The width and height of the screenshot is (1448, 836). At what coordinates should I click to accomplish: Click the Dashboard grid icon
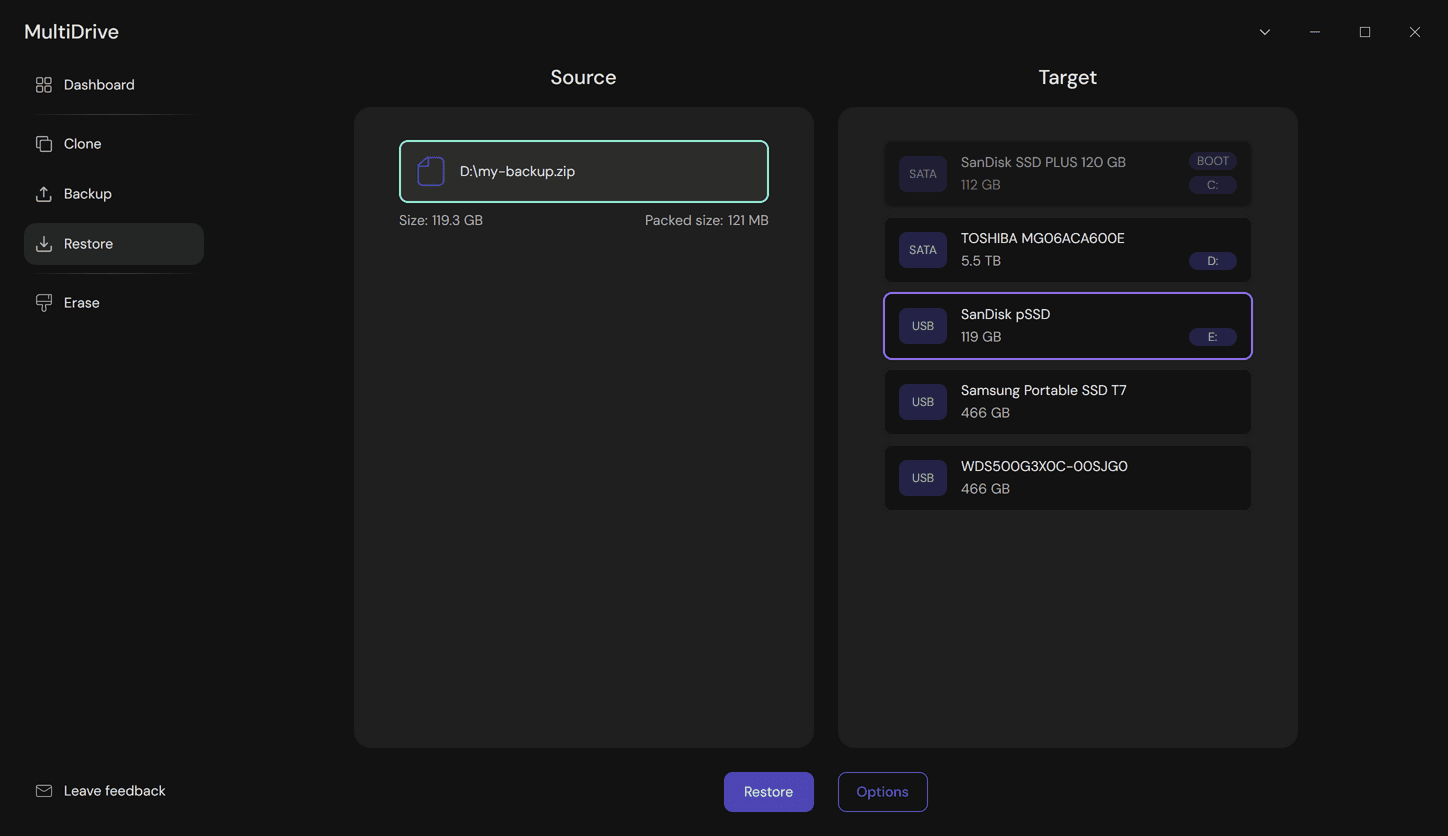[43, 85]
